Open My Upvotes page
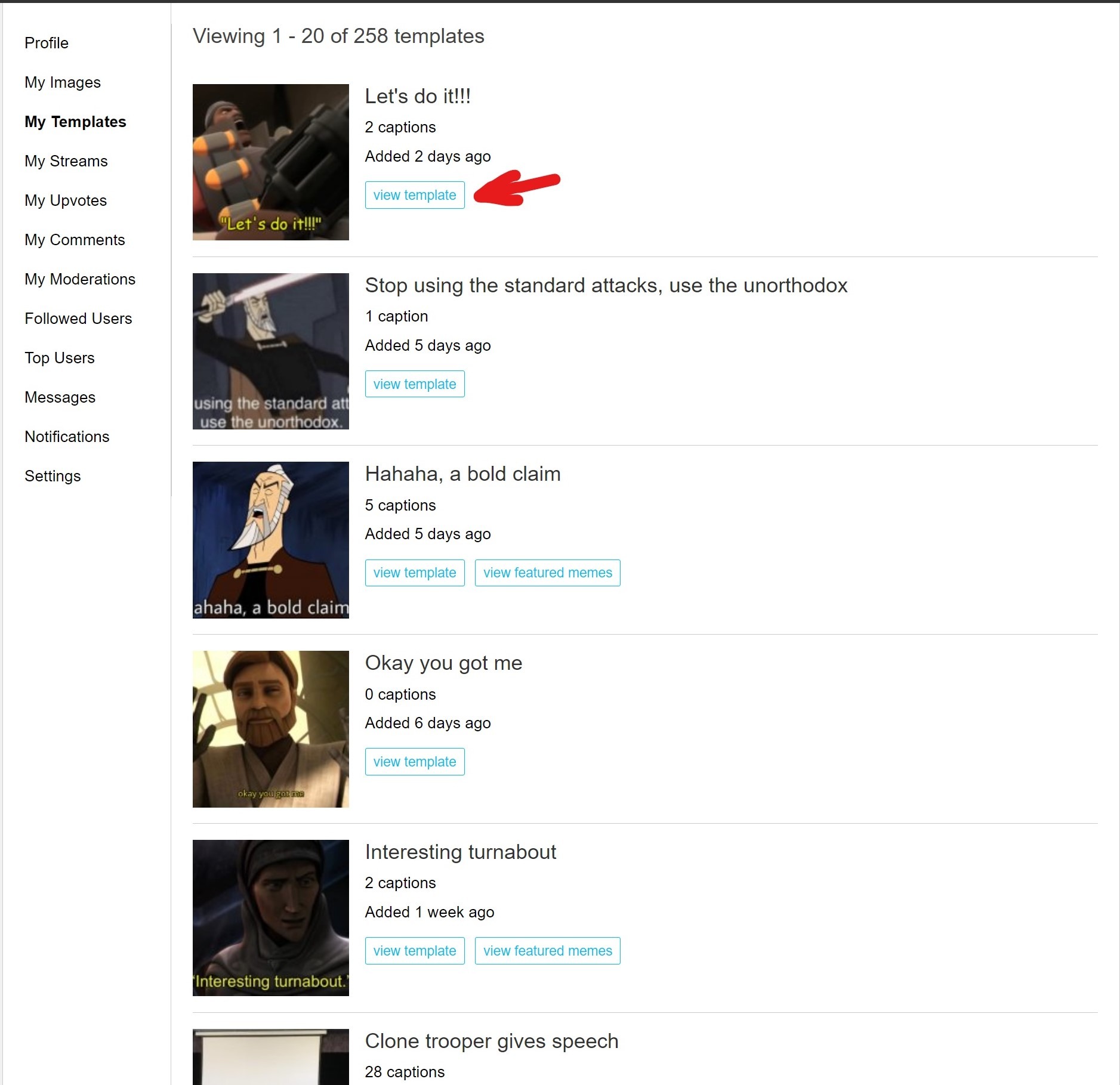This screenshot has width=1120, height=1085. pyautogui.click(x=66, y=200)
